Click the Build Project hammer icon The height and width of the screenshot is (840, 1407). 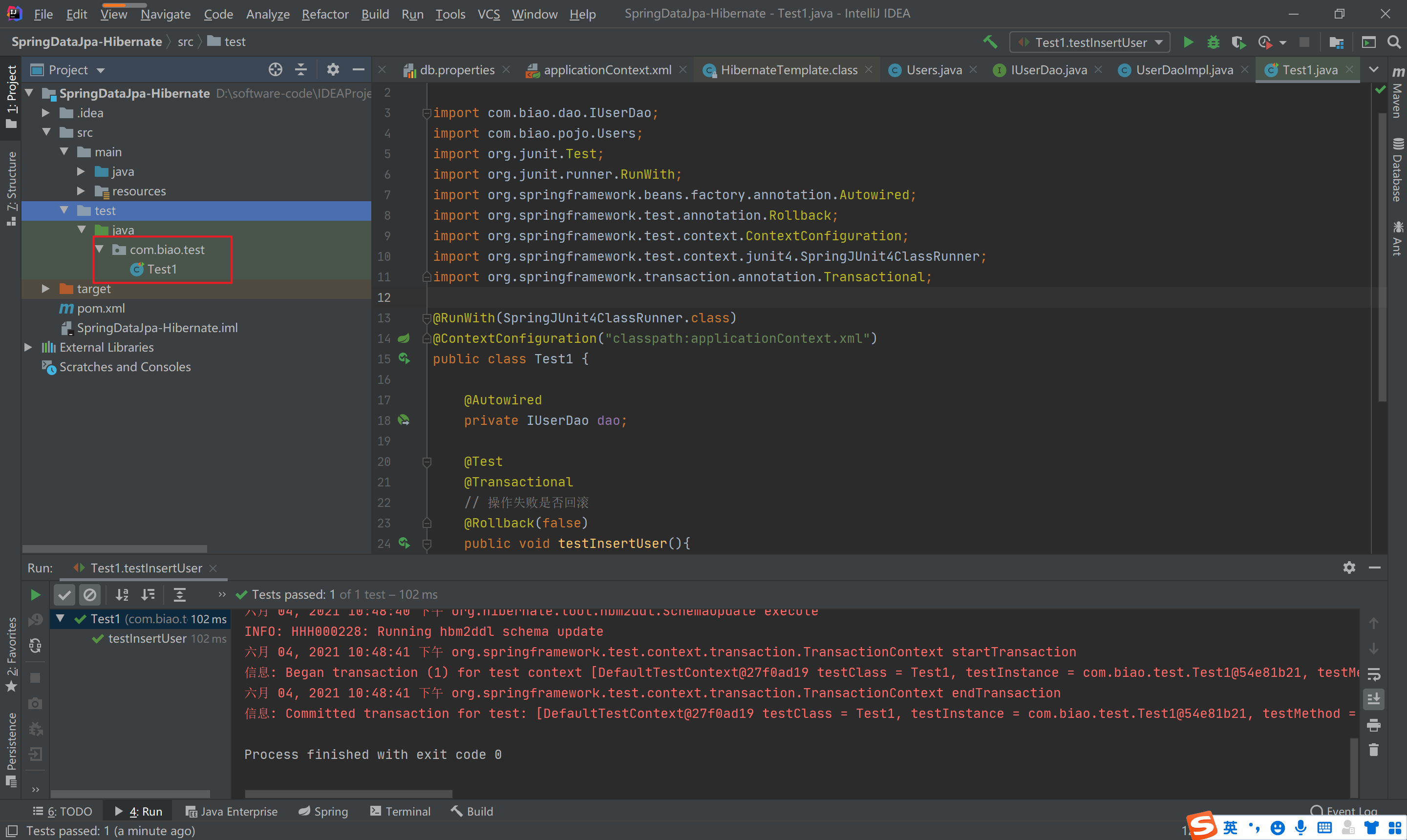pyautogui.click(x=990, y=42)
